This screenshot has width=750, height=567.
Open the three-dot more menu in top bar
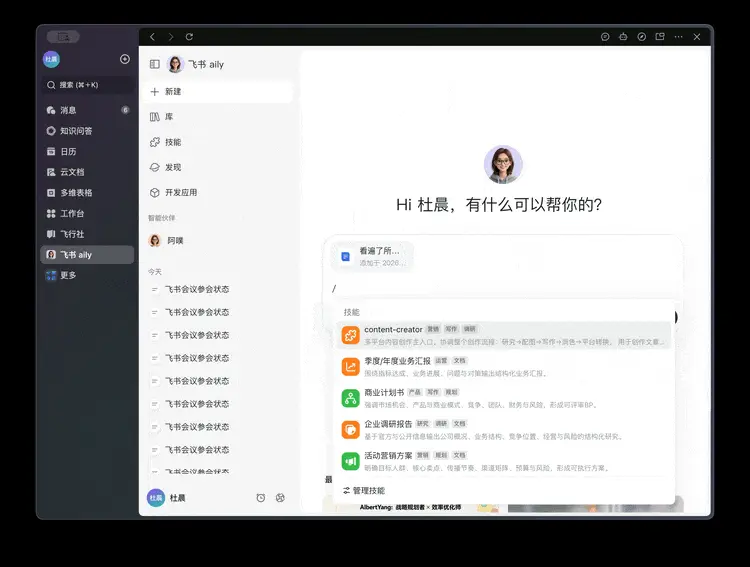click(x=678, y=37)
